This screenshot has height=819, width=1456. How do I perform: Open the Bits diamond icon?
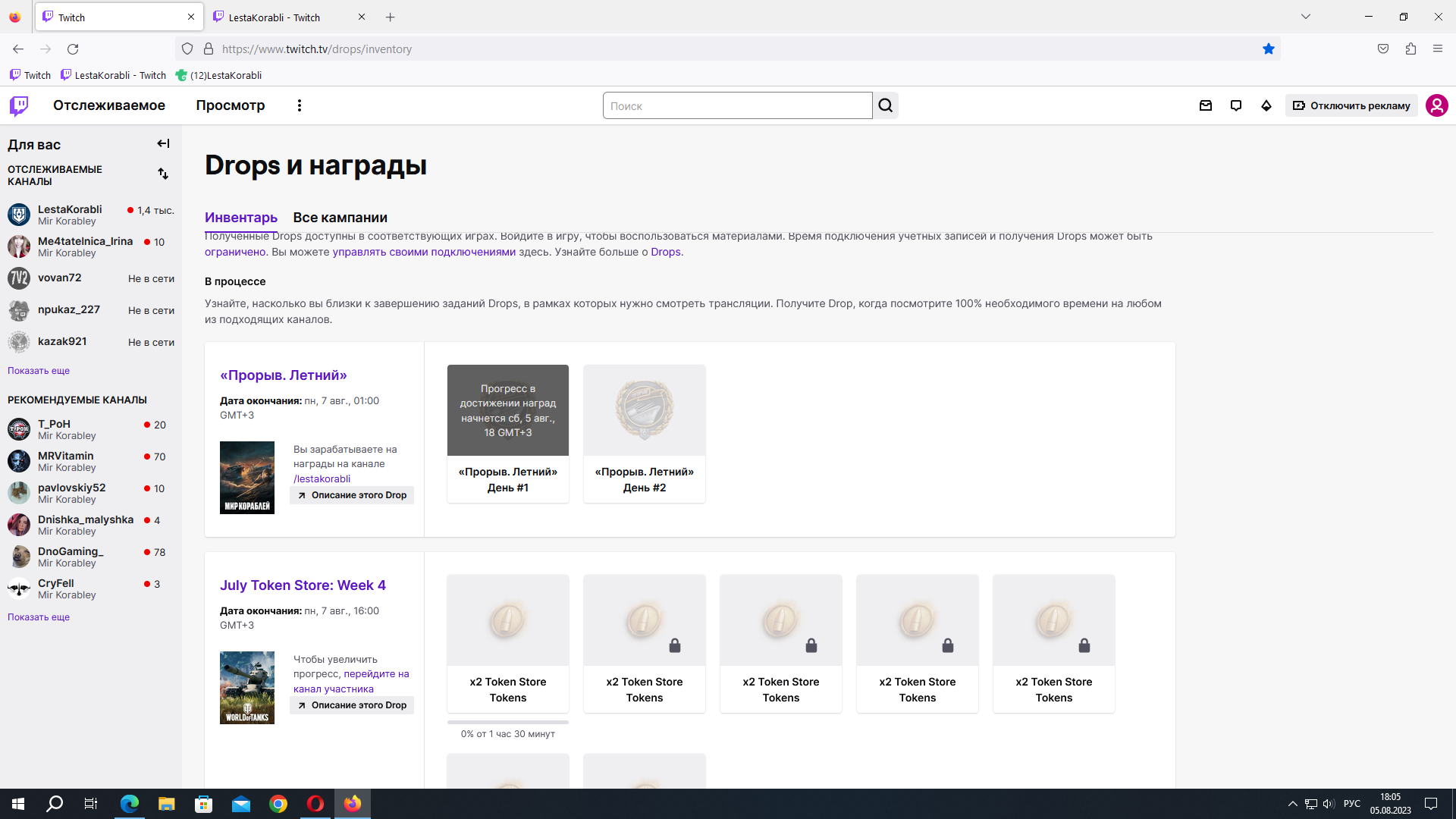pos(1266,105)
